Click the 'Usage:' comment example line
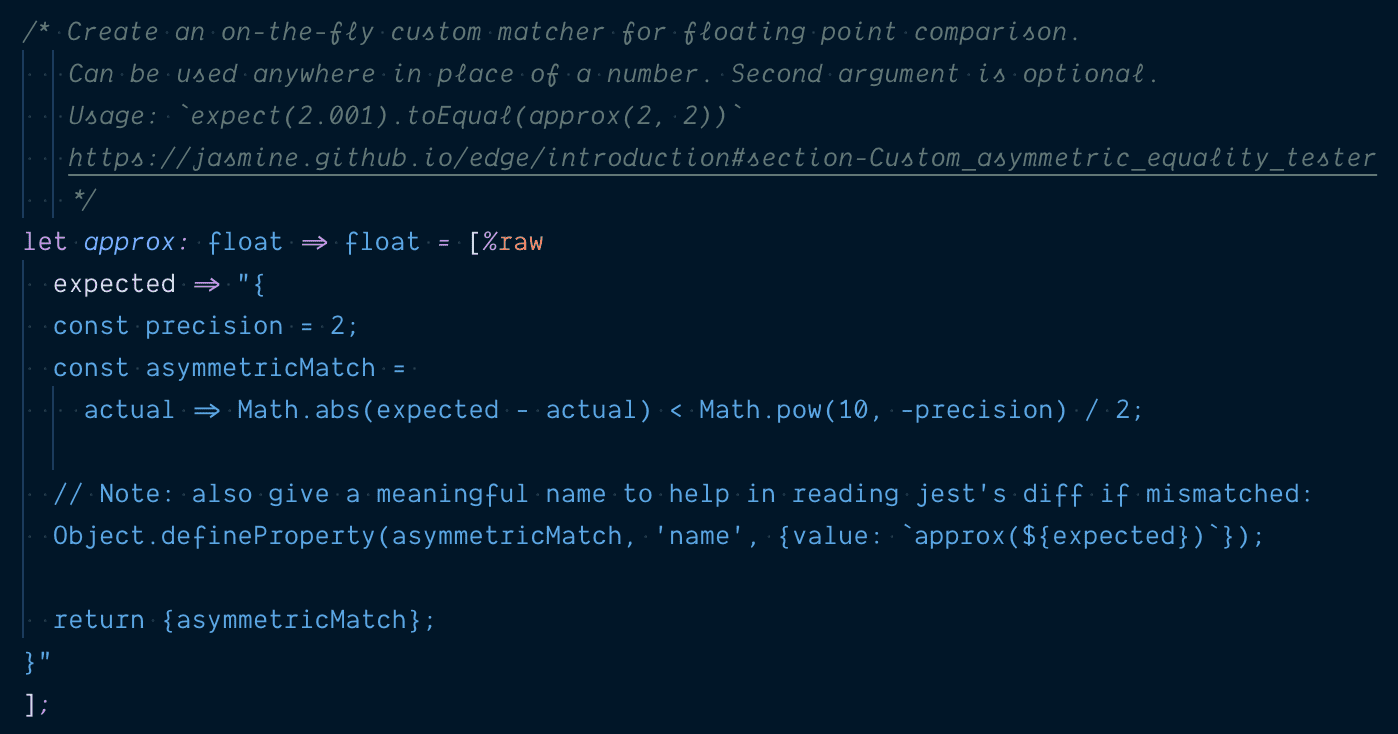The height and width of the screenshot is (734, 1398). click(x=406, y=116)
